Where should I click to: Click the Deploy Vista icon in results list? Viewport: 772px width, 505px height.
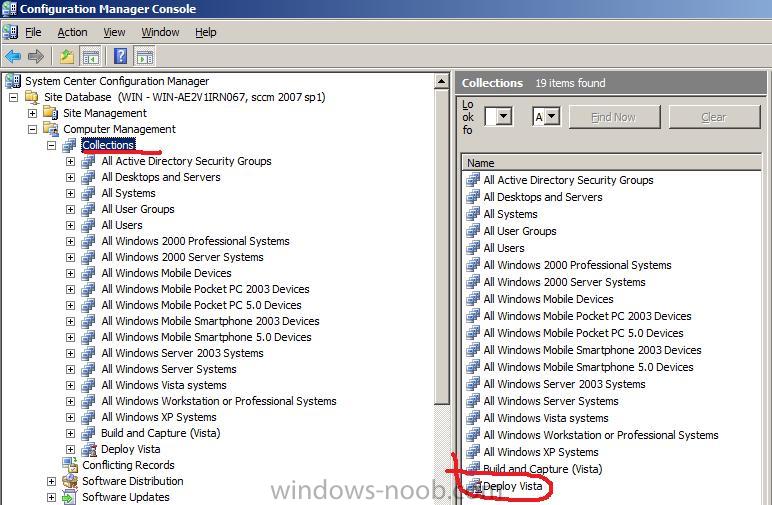pos(474,486)
